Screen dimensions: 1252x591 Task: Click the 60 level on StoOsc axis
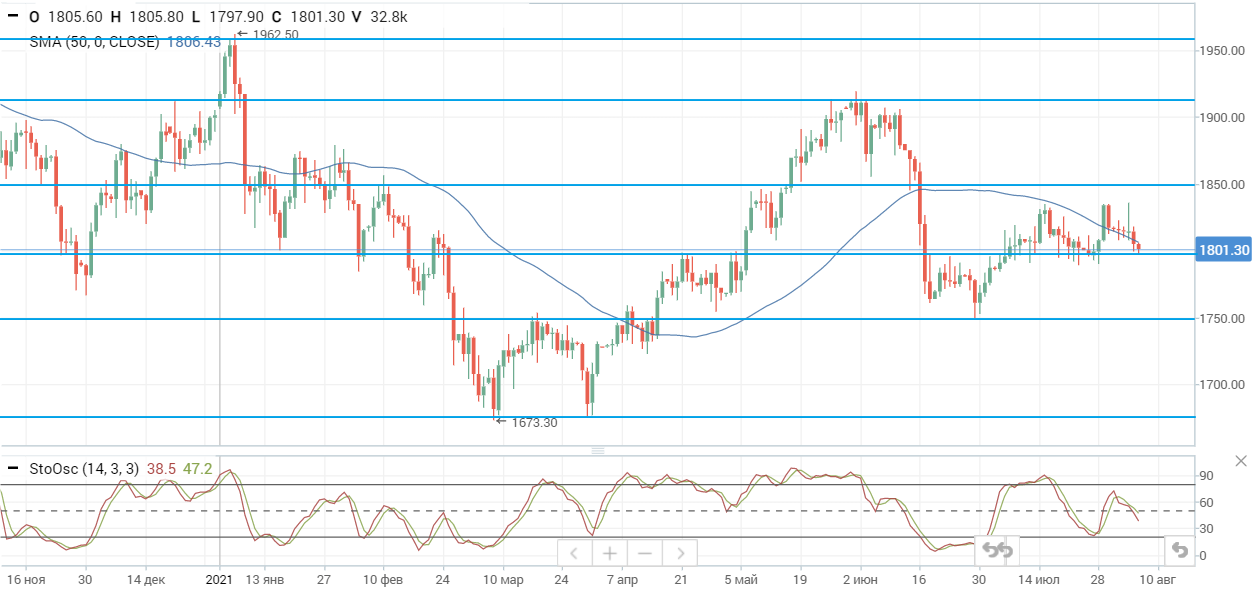click(x=1207, y=503)
